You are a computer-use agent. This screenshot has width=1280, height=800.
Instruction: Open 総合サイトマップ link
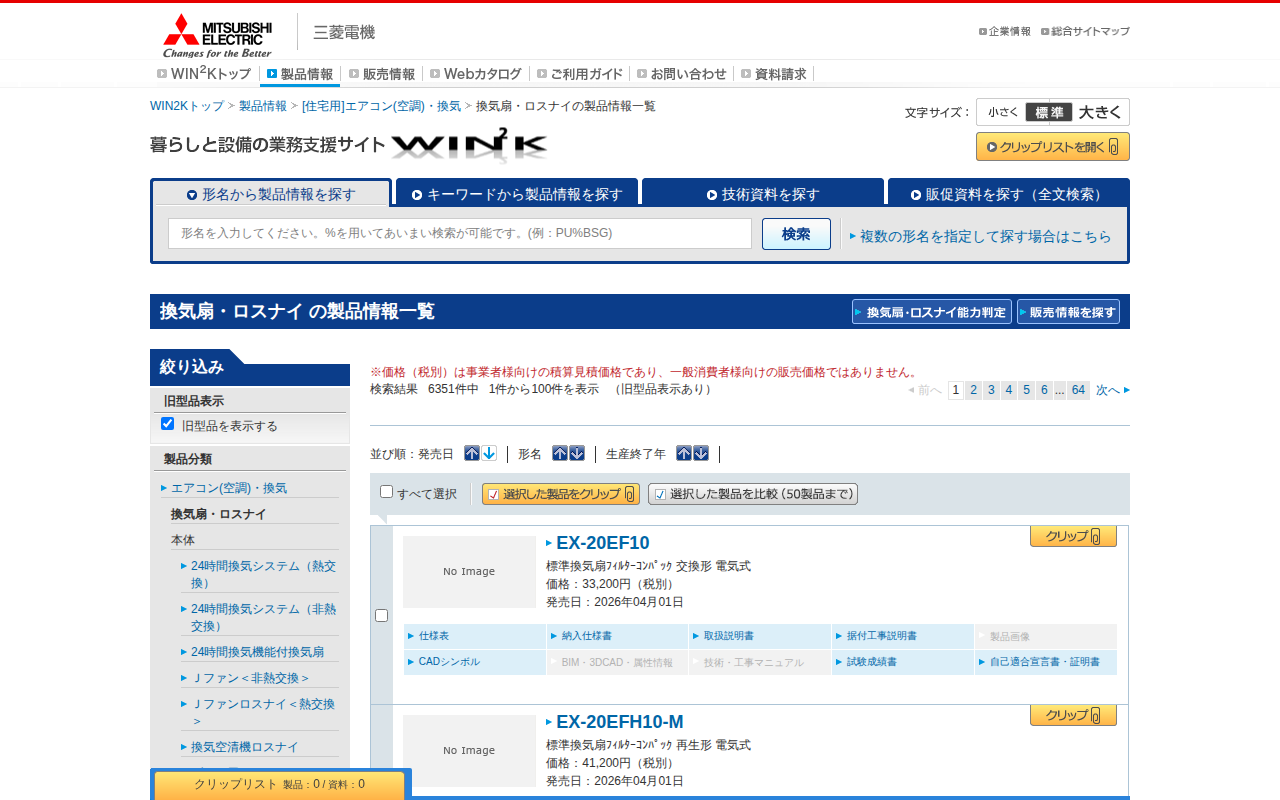[1085, 31]
